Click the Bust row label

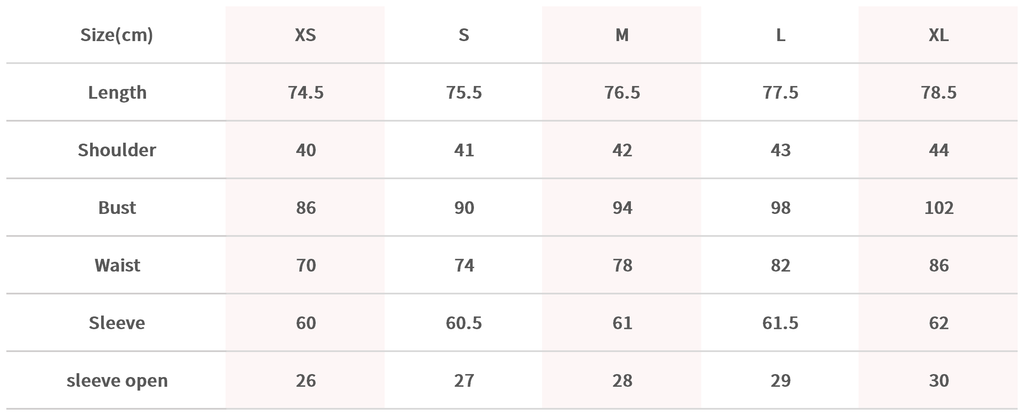point(117,208)
